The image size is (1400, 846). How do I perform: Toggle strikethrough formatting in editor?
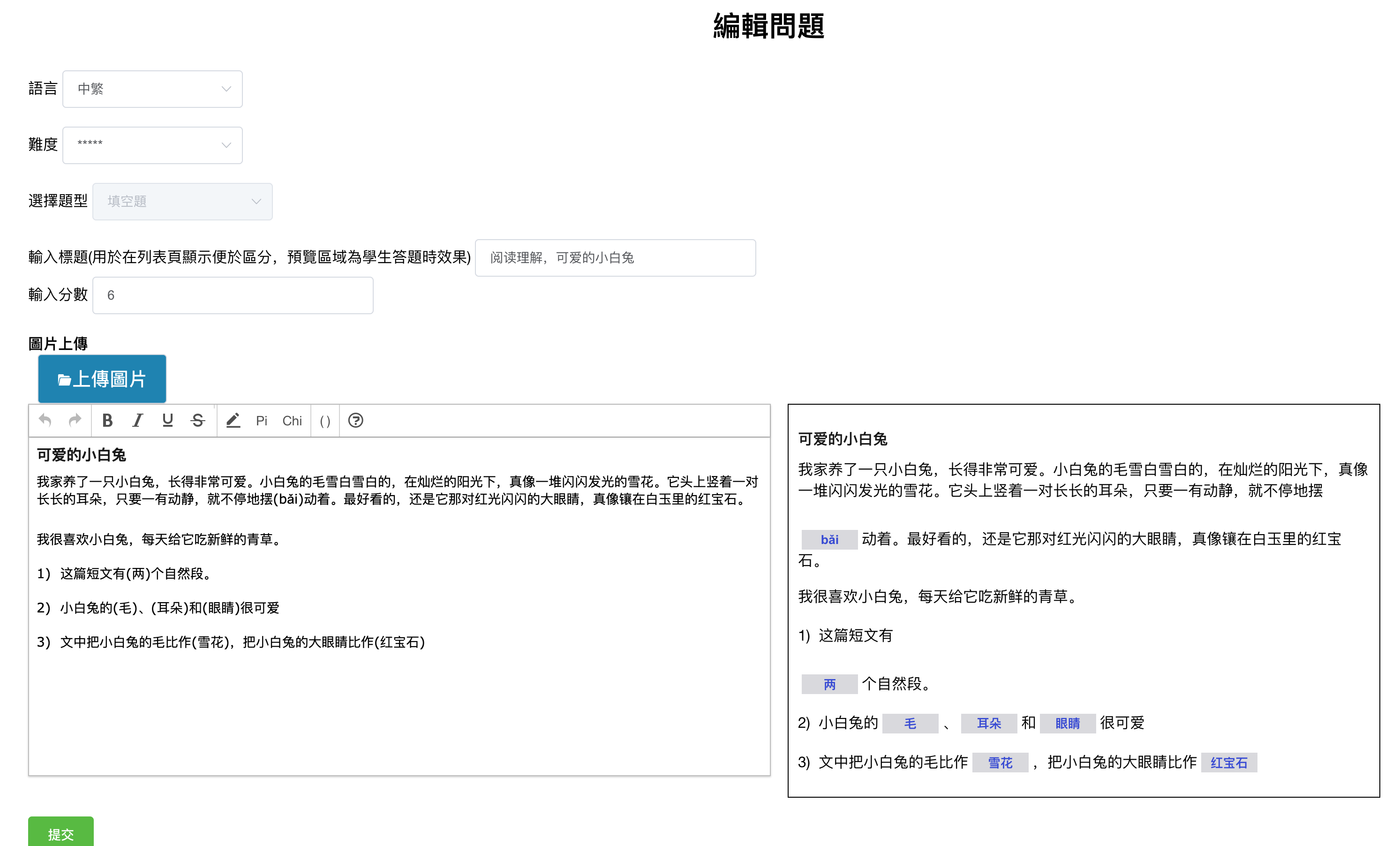click(x=198, y=421)
